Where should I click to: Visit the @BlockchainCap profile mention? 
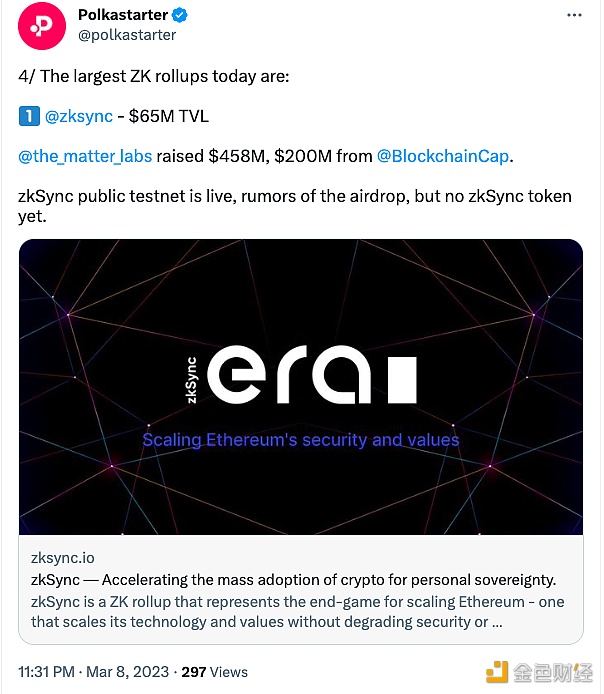442,156
